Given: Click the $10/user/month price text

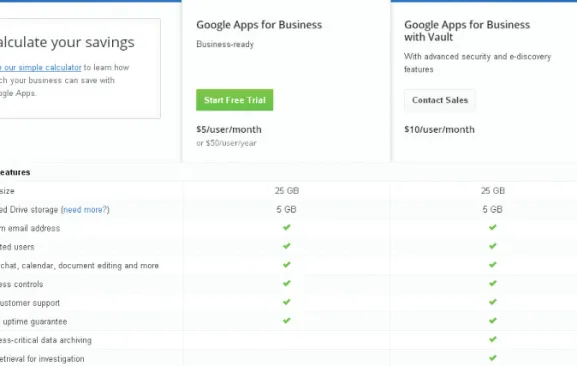Looking at the screenshot, I should (439, 129).
